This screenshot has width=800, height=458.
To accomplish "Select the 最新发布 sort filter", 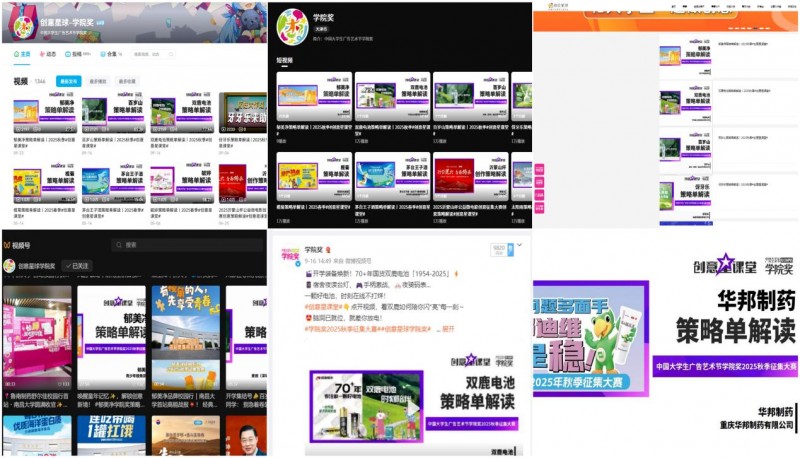I will coord(68,81).
